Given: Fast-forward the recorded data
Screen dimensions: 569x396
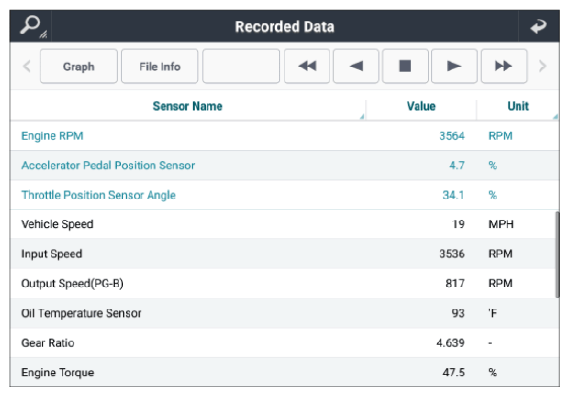Looking at the screenshot, I should [x=504, y=66].
